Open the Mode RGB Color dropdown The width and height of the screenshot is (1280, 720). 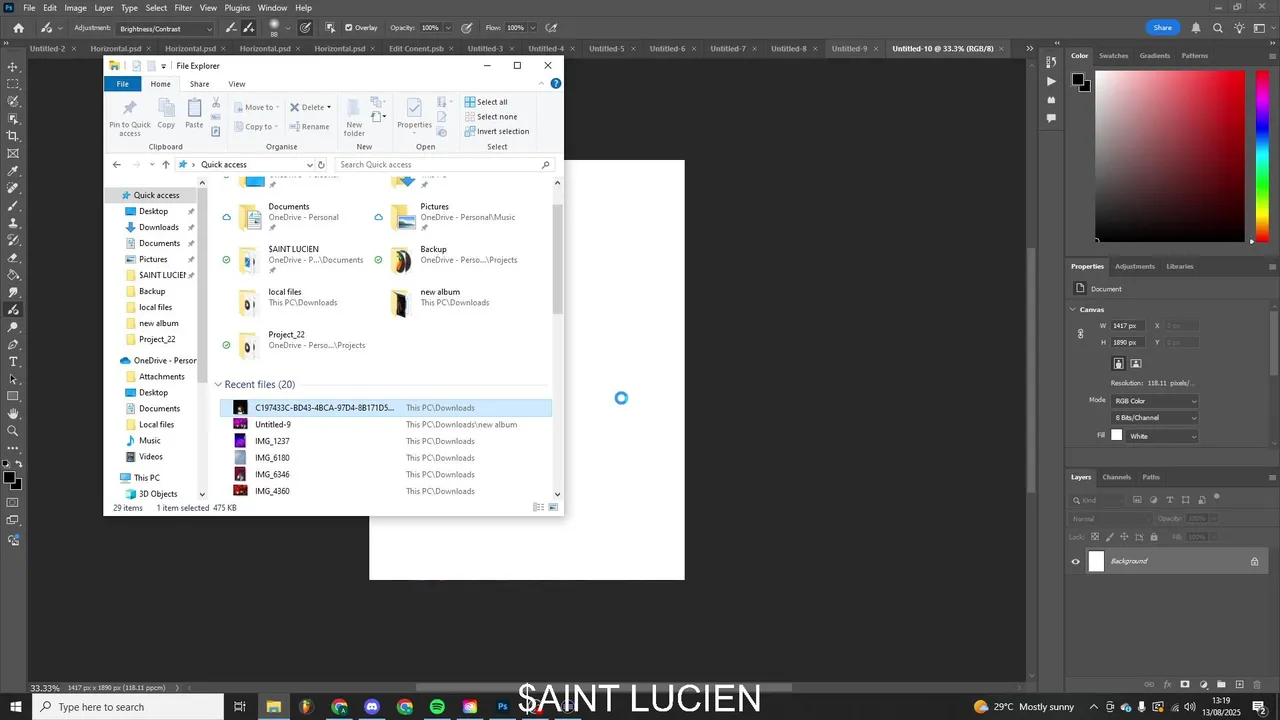pyautogui.click(x=1154, y=401)
